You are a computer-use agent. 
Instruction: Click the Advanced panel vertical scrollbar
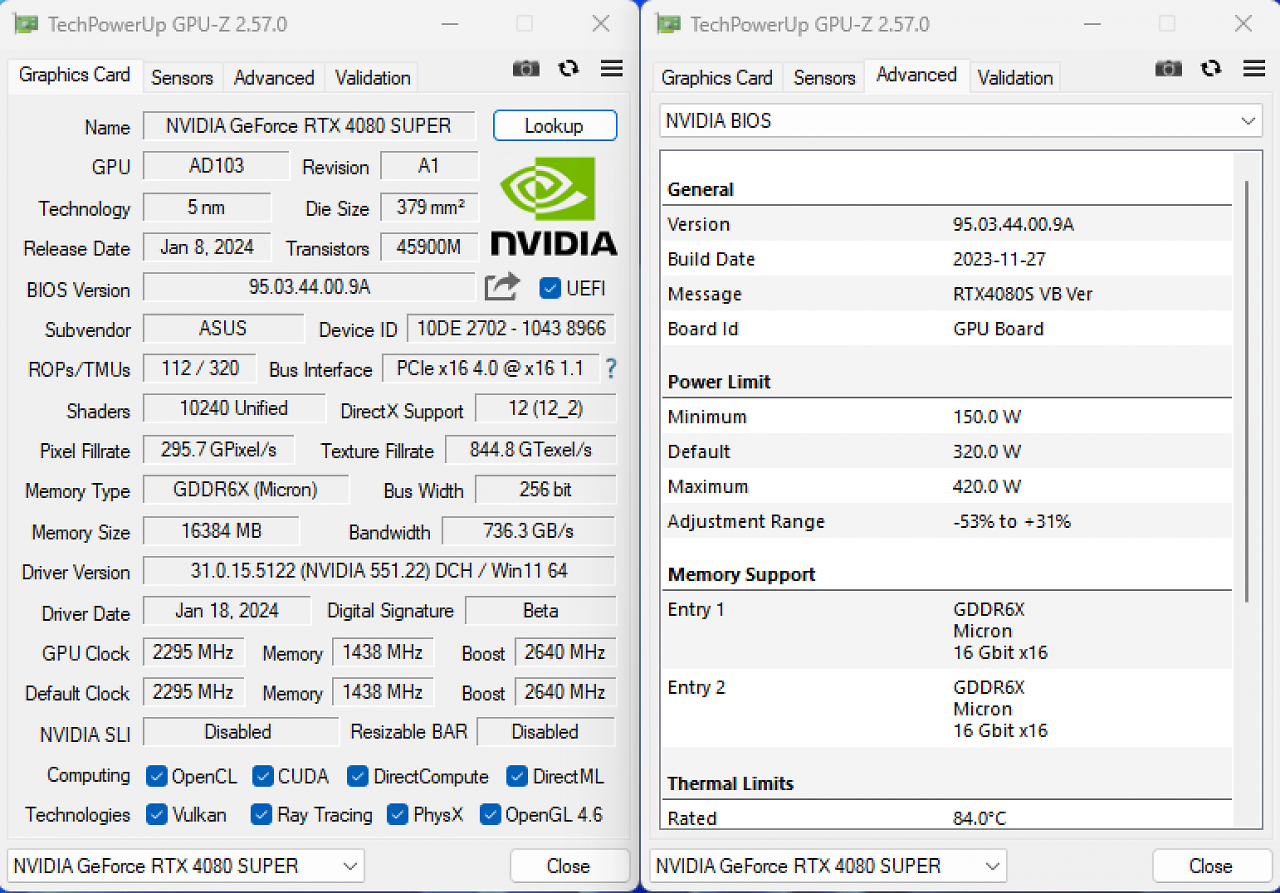point(1246,392)
